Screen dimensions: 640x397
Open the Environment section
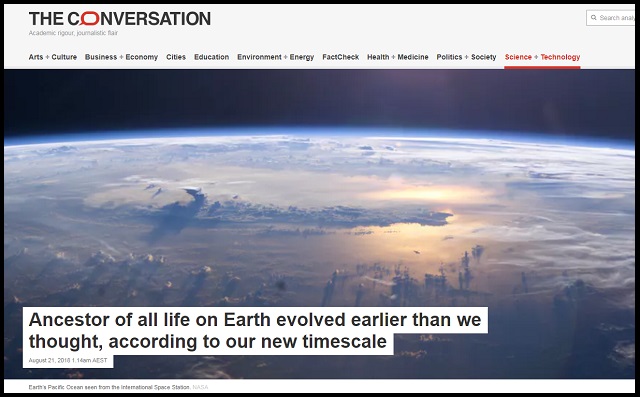pyautogui.click(x=259, y=57)
